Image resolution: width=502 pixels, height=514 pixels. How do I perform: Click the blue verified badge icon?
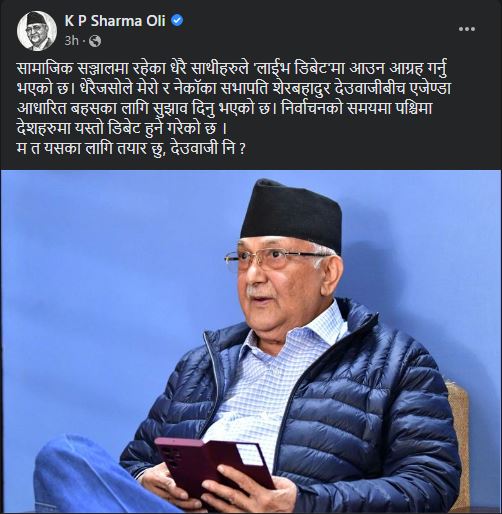177,21
